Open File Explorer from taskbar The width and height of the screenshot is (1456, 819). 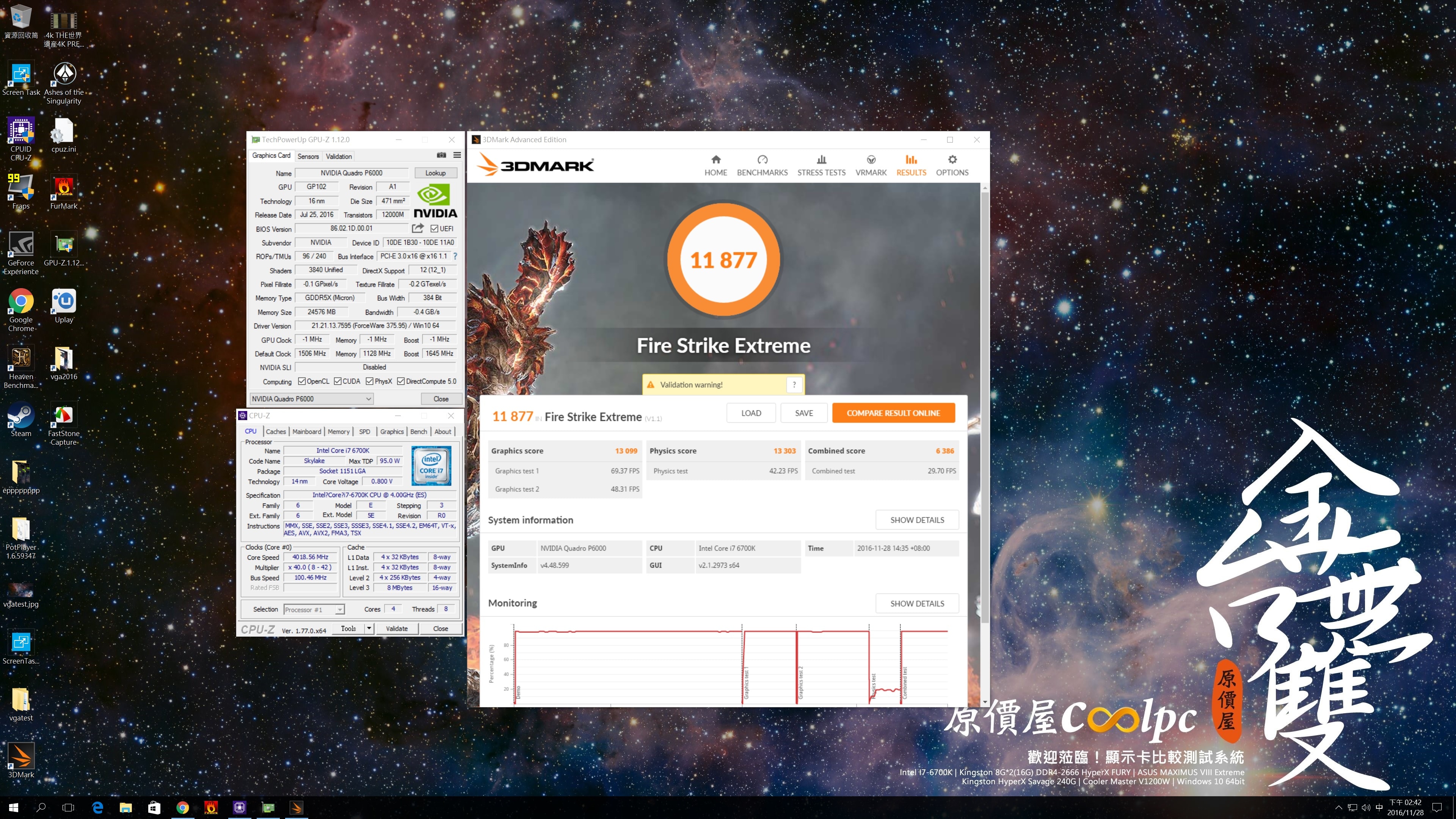[x=126, y=807]
